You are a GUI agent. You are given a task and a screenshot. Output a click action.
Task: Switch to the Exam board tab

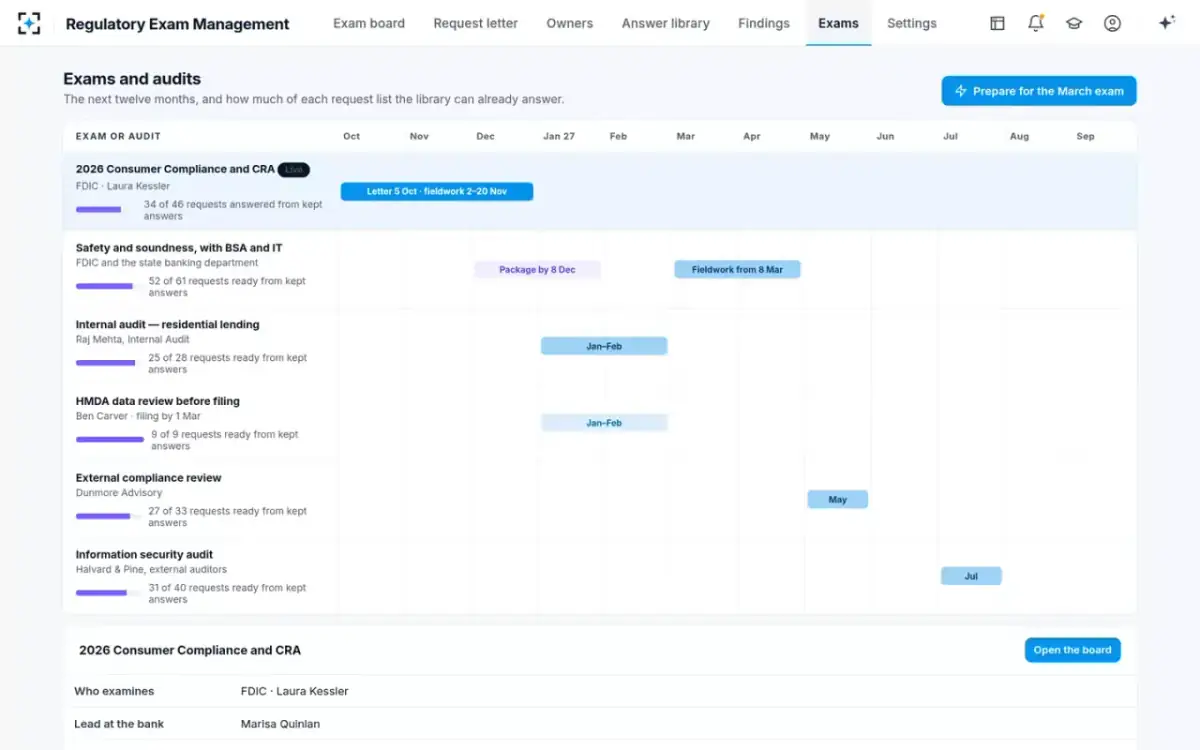click(369, 23)
